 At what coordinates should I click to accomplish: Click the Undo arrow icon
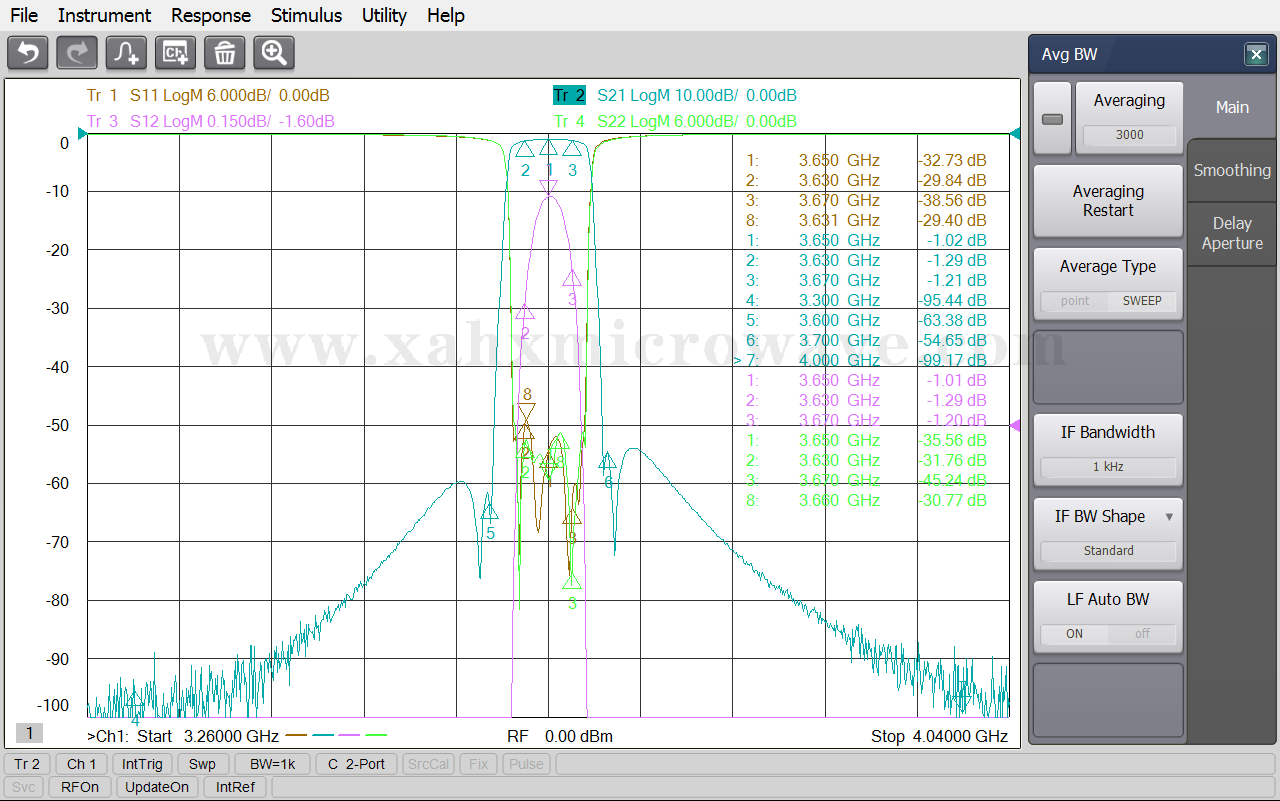click(28, 53)
